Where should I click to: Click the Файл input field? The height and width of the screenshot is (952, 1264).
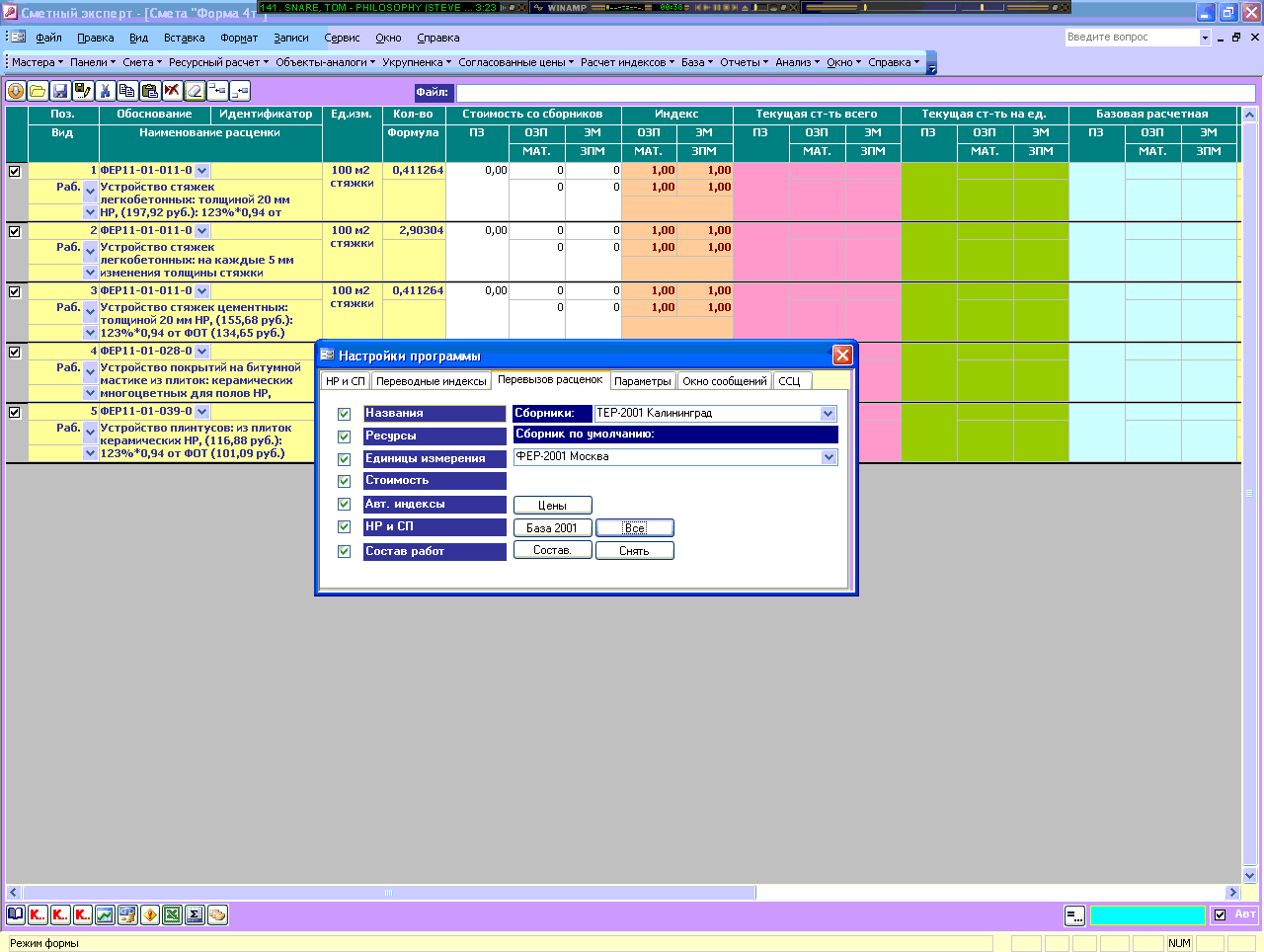pyautogui.click(x=854, y=93)
